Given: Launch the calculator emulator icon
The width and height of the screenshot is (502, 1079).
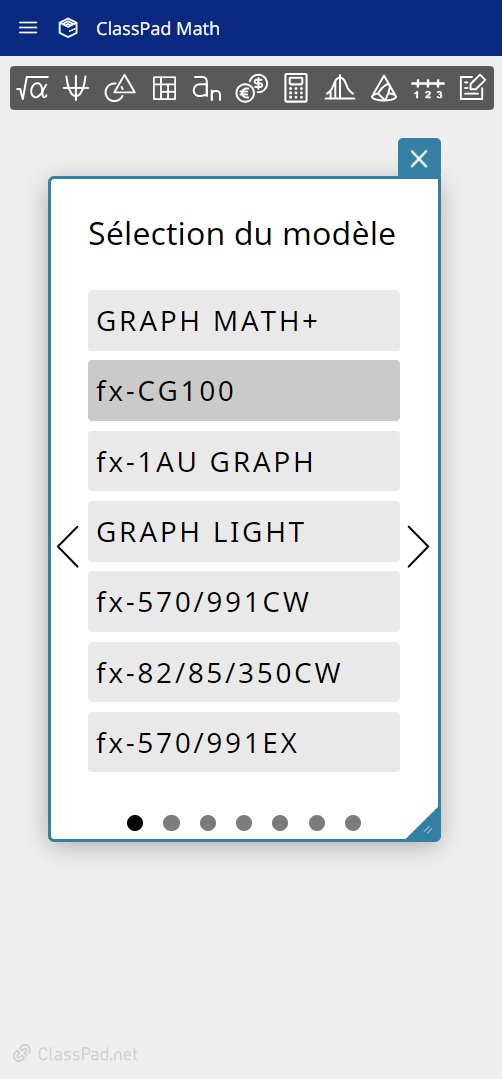Looking at the screenshot, I should pyautogui.click(x=296, y=88).
